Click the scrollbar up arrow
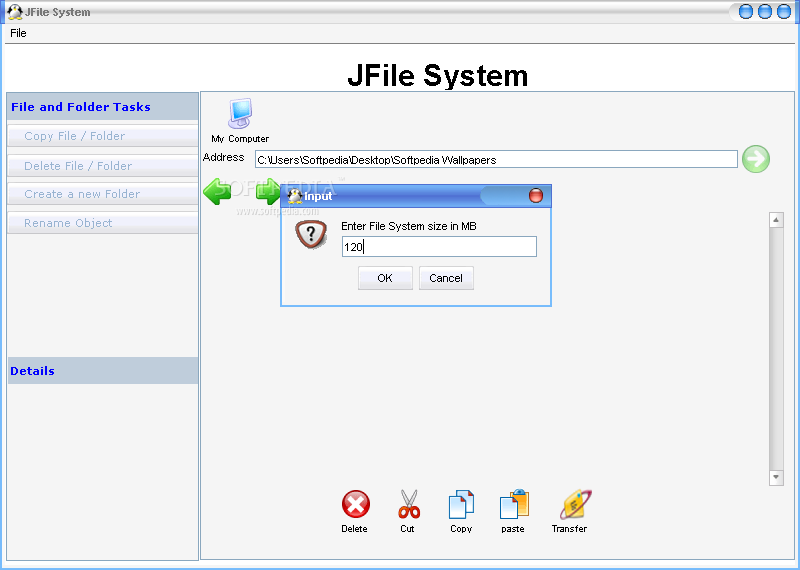This screenshot has height=570, width=800. tap(776, 220)
